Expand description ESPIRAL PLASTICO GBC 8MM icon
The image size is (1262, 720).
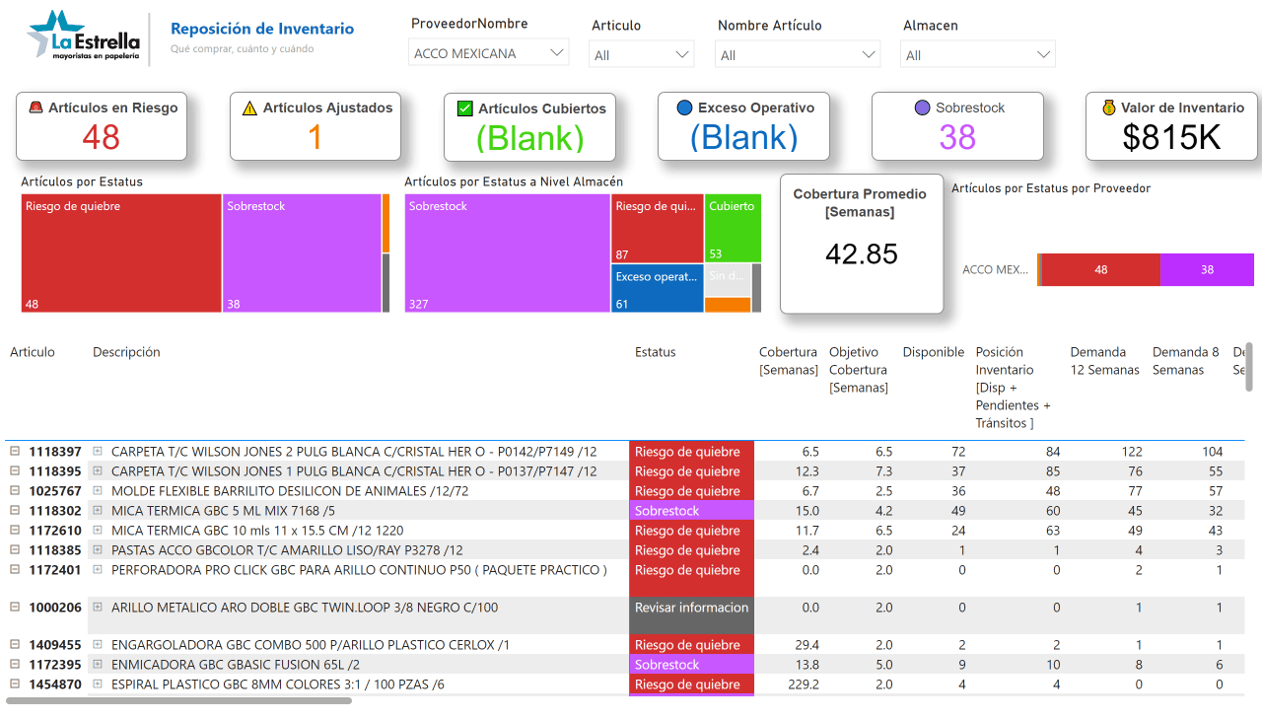(98, 684)
